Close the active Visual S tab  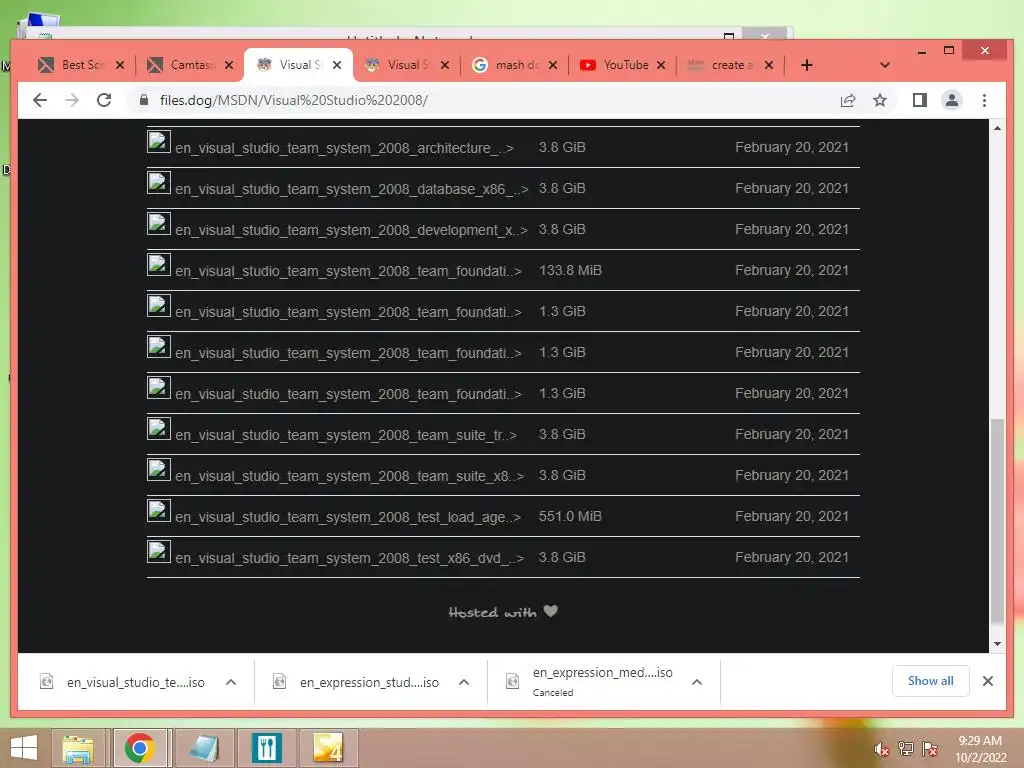337,65
